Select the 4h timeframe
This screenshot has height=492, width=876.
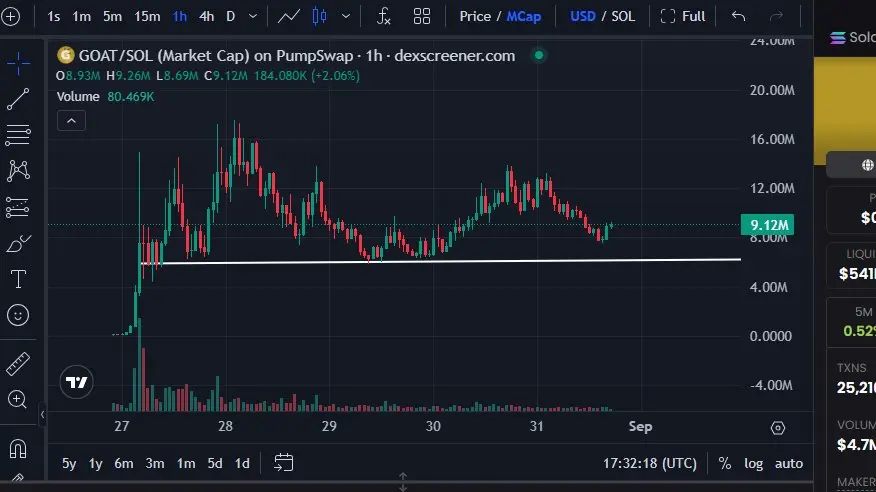207,17
